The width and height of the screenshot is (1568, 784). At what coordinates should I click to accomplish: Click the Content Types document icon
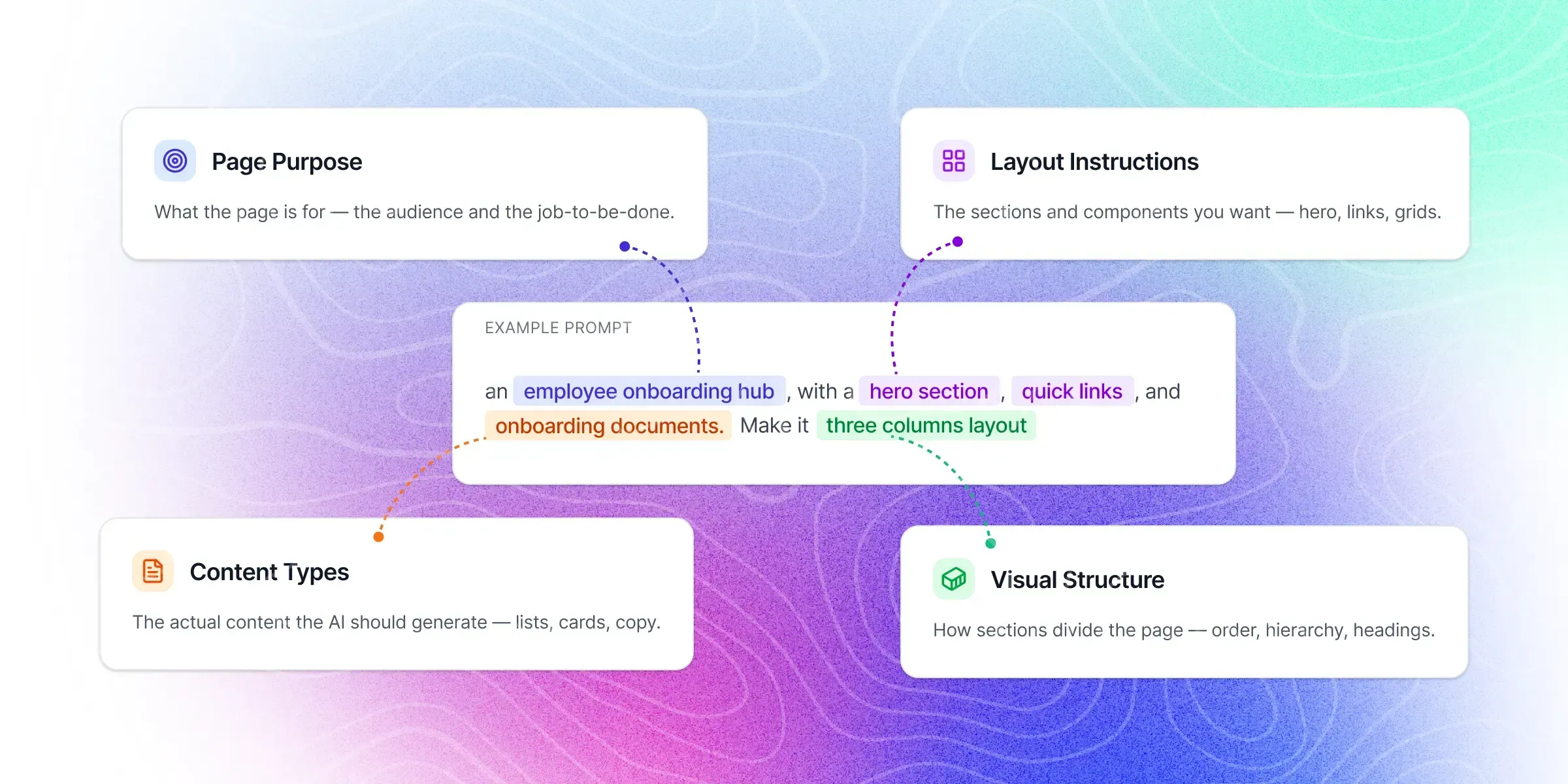click(x=153, y=571)
